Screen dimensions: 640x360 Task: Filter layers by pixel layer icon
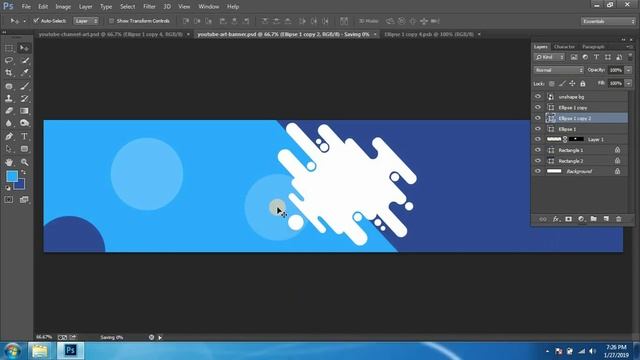pos(574,58)
